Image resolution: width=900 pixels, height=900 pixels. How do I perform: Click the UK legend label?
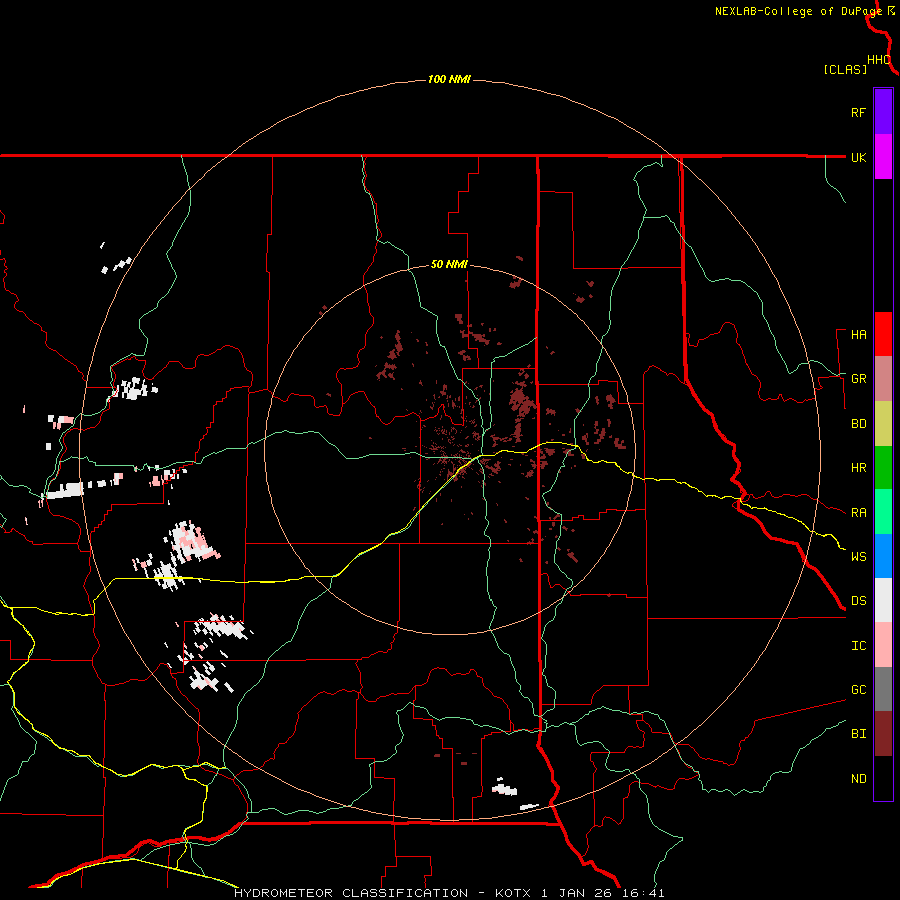[x=859, y=157]
